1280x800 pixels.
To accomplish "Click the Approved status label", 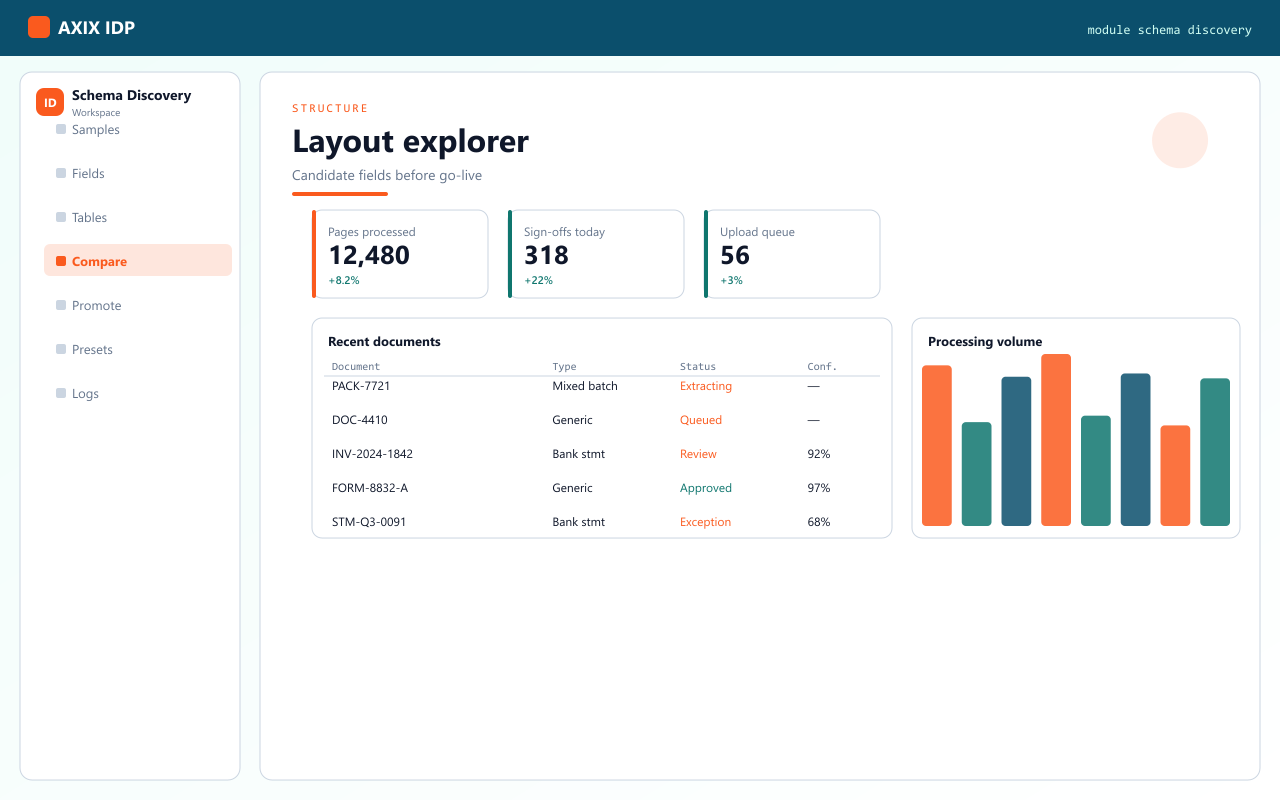I will (x=706, y=488).
